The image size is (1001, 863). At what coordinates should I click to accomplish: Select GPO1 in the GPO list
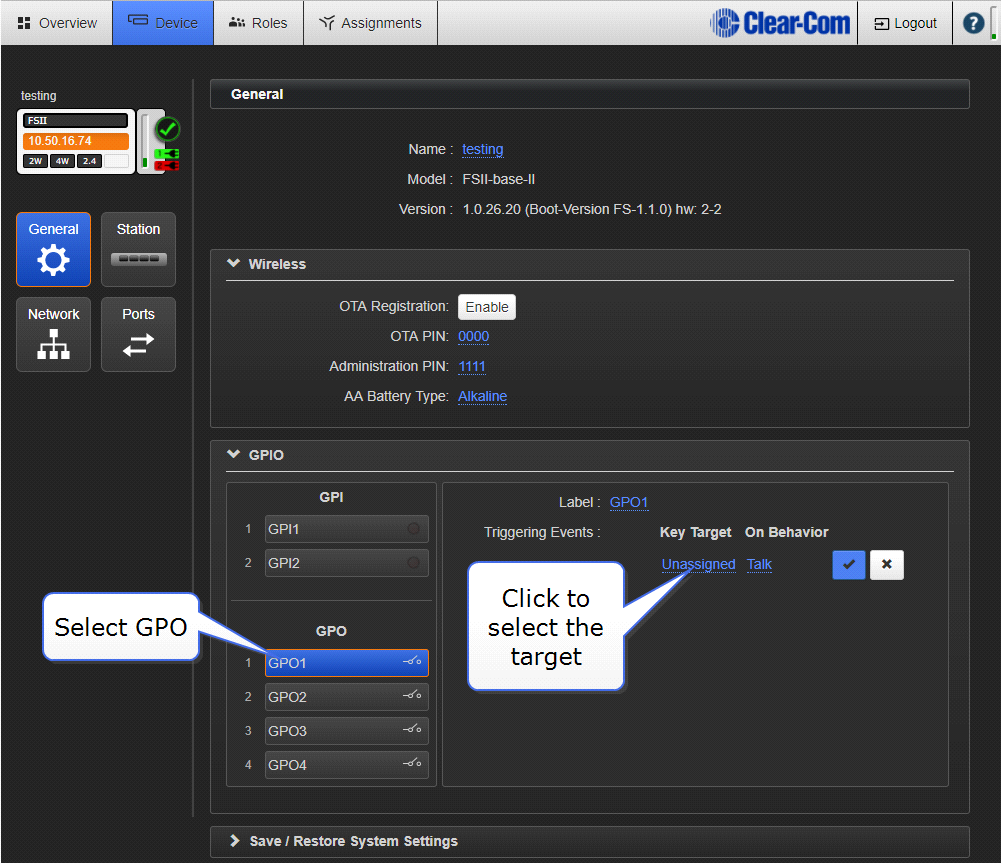click(347, 663)
